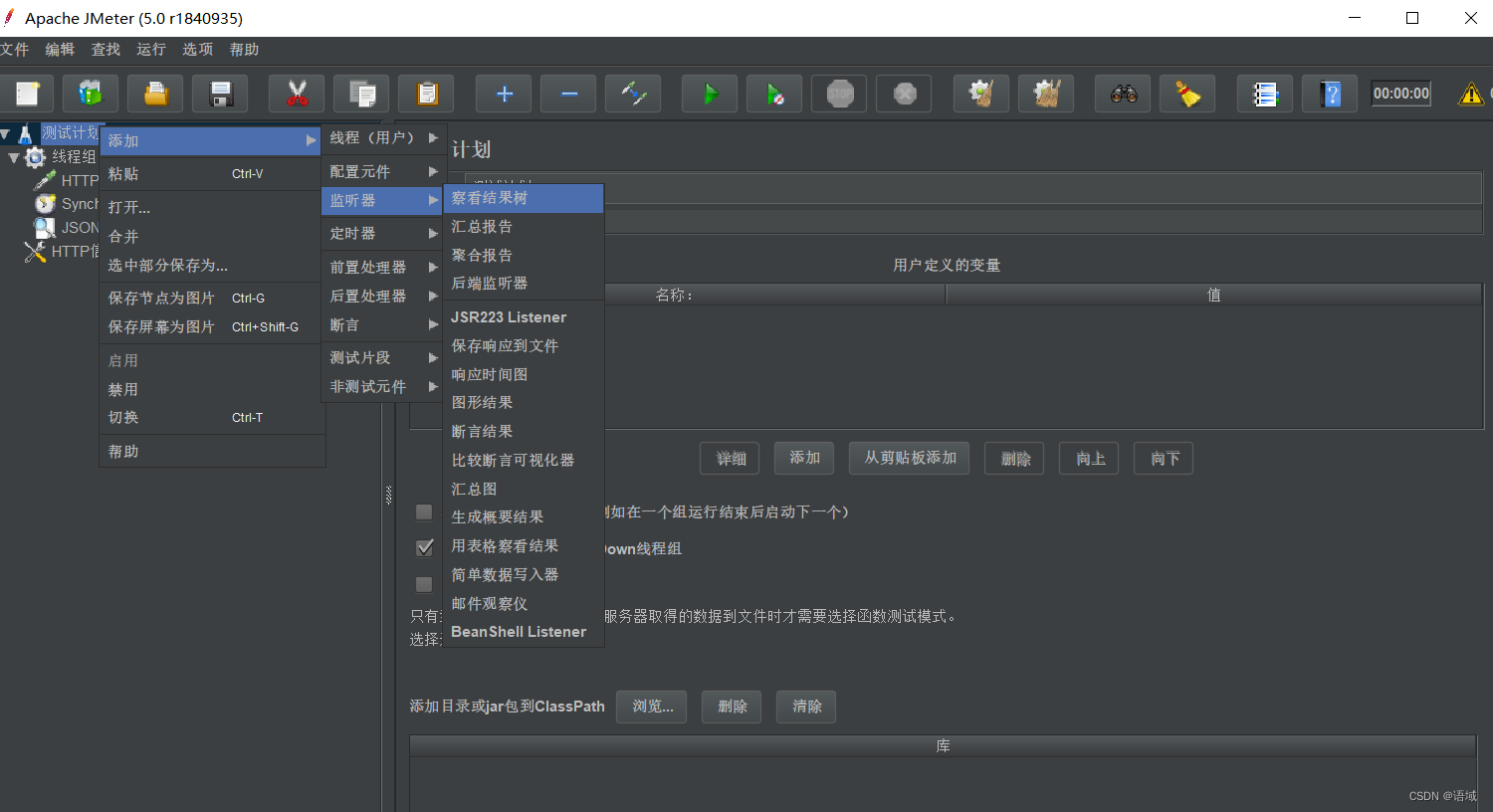Select 图形结果 listener
Screen dimensions: 1493x812
coord(524,402)
